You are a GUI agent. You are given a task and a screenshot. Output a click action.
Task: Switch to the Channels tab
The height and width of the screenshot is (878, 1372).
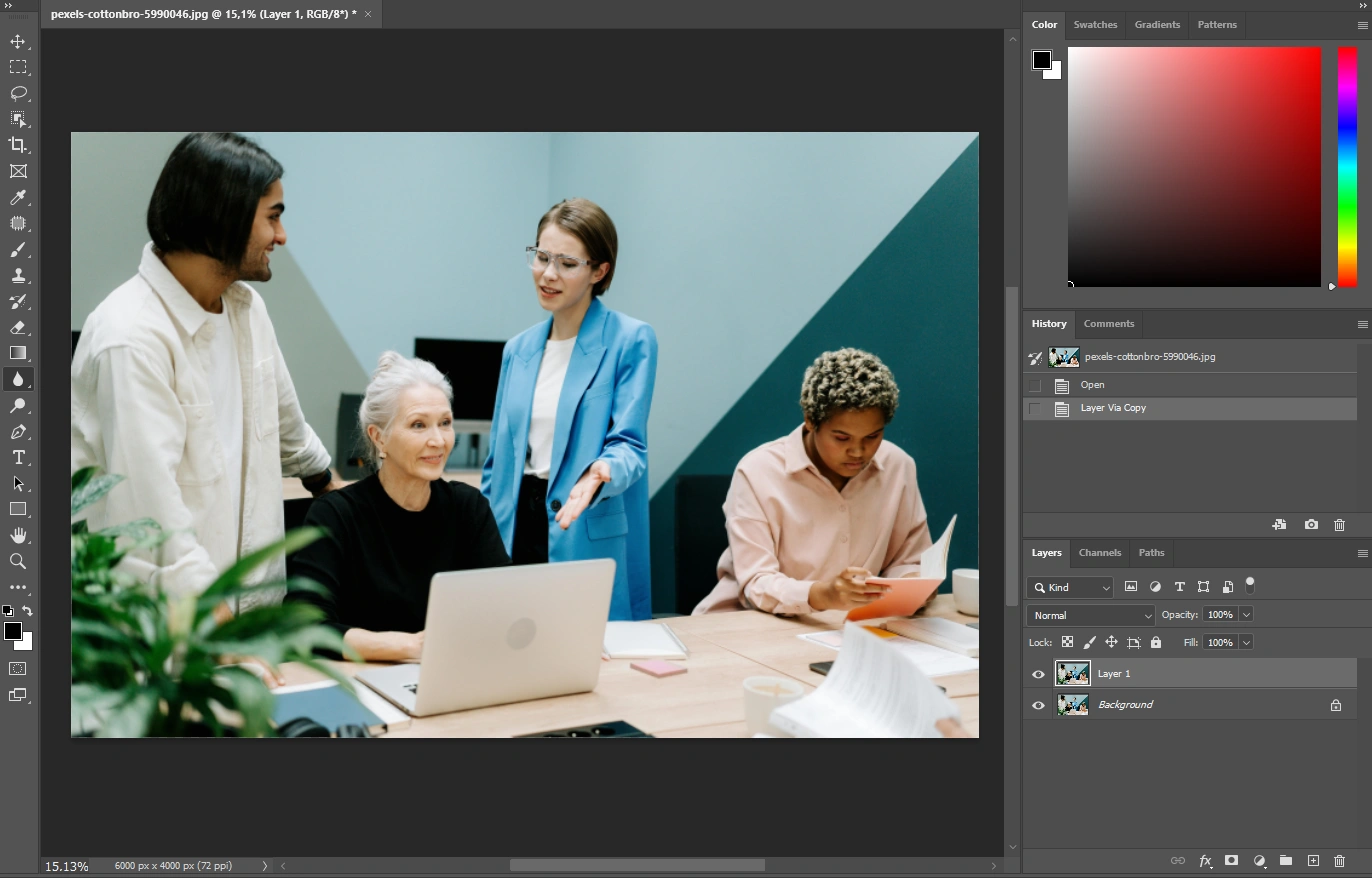tap(1099, 552)
